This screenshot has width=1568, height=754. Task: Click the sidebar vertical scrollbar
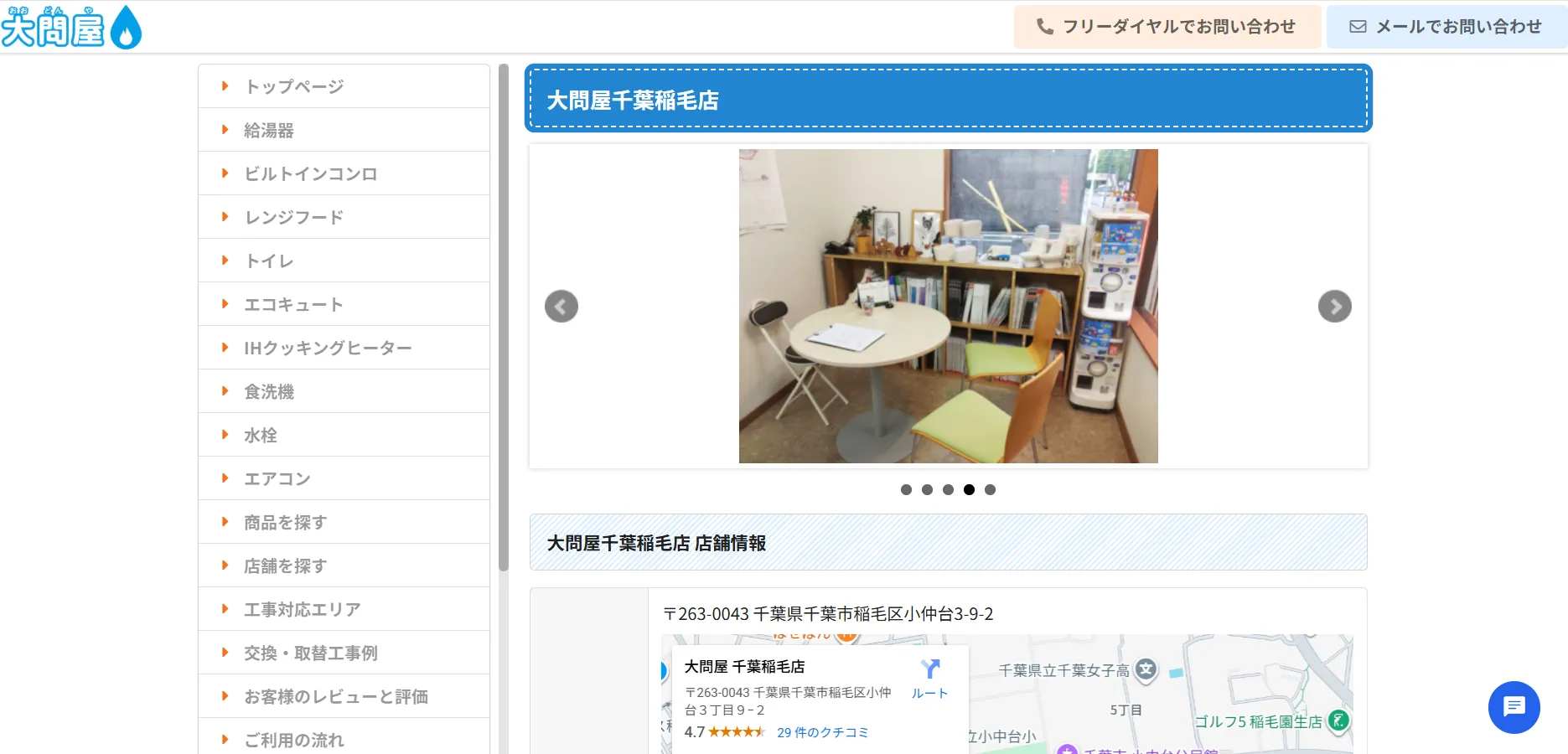coord(504,318)
